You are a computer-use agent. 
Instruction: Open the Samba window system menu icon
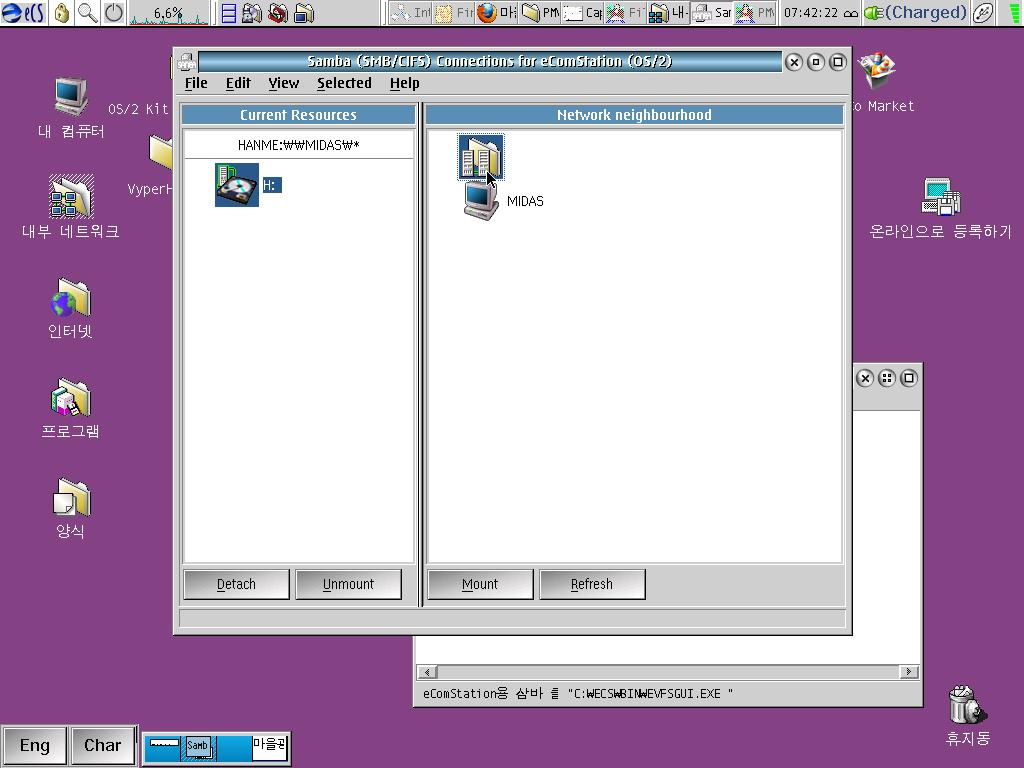click(x=187, y=61)
